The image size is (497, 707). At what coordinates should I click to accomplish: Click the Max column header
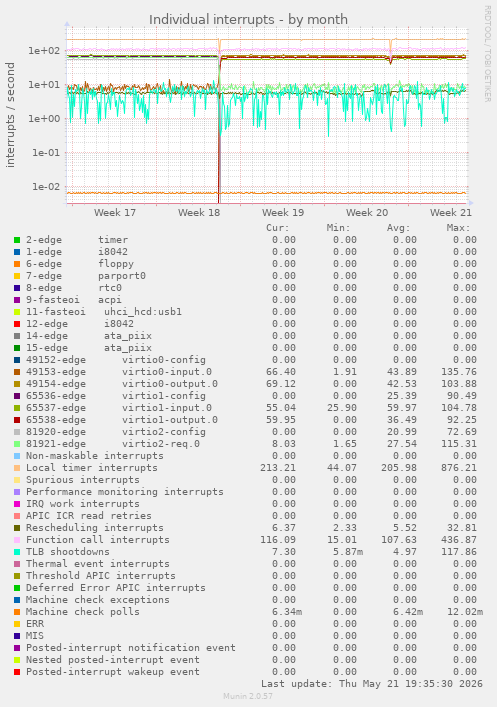[458, 228]
